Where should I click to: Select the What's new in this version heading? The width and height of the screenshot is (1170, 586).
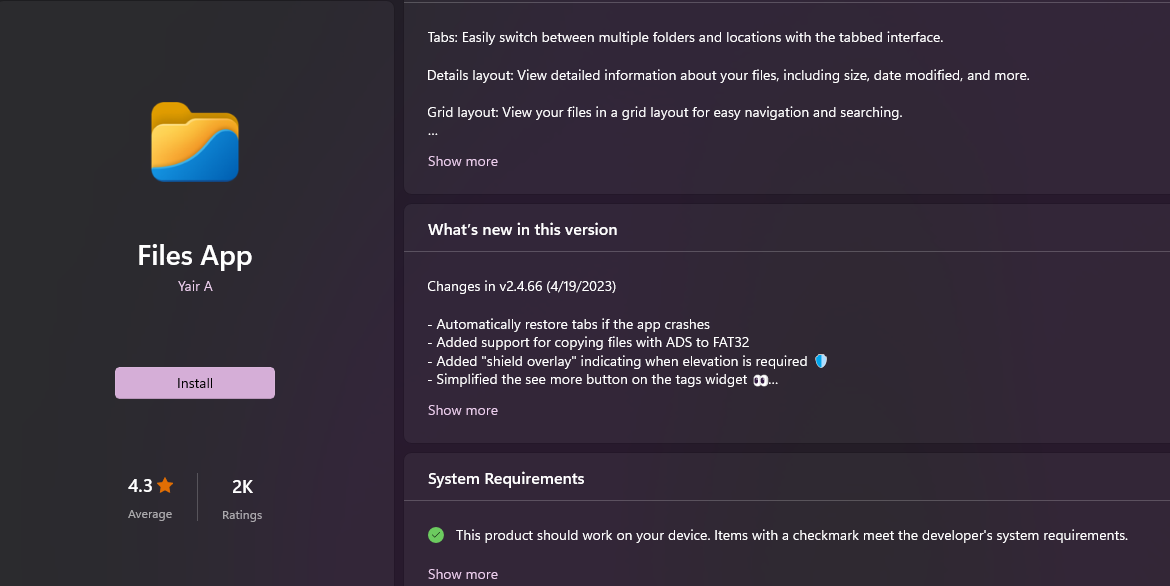coord(522,229)
